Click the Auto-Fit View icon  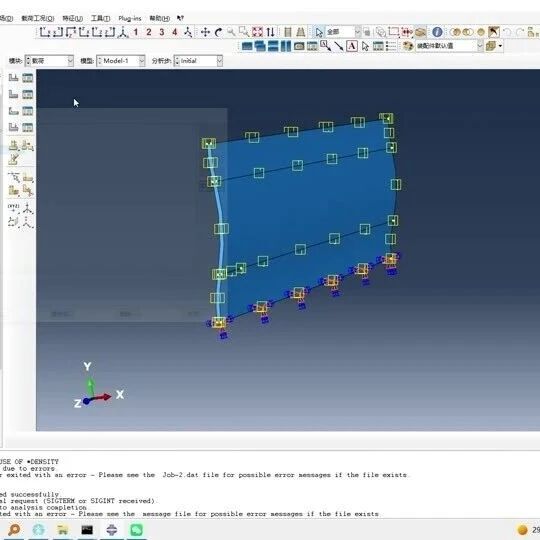(257, 32)
